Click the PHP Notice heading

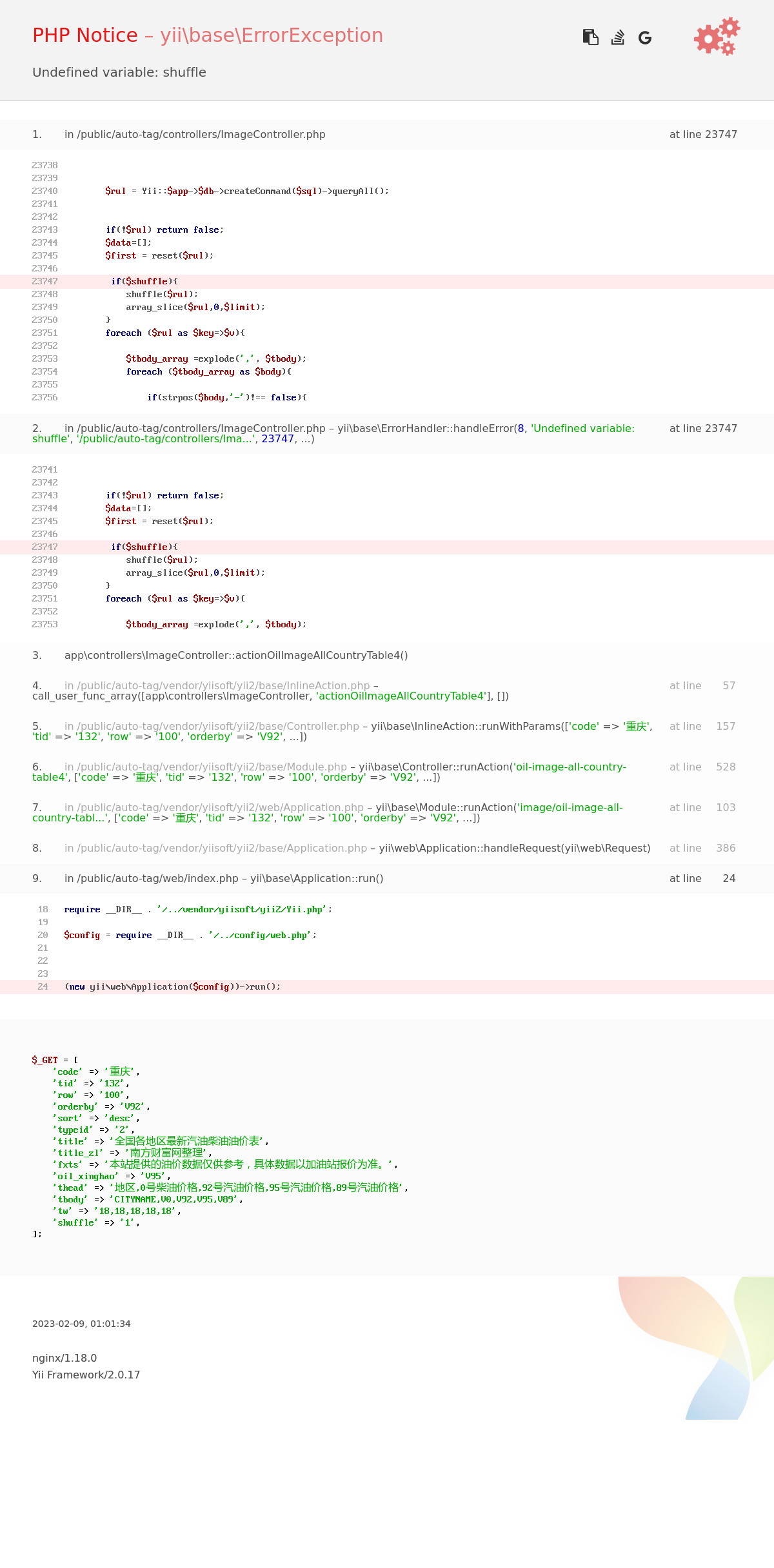(x=85, y=35)
